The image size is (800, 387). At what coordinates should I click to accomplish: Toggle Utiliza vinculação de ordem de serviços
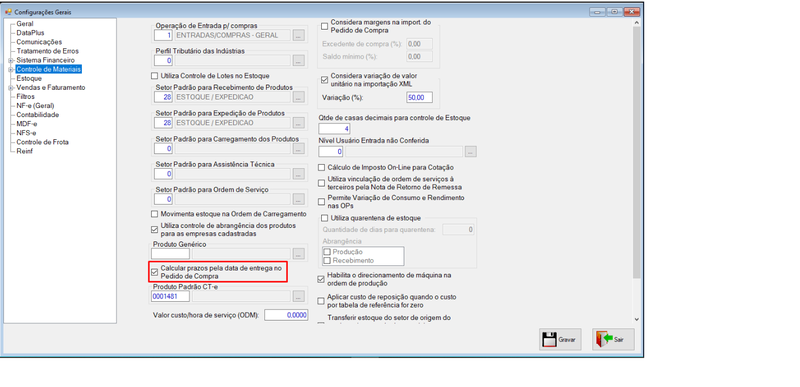point(321,183)
